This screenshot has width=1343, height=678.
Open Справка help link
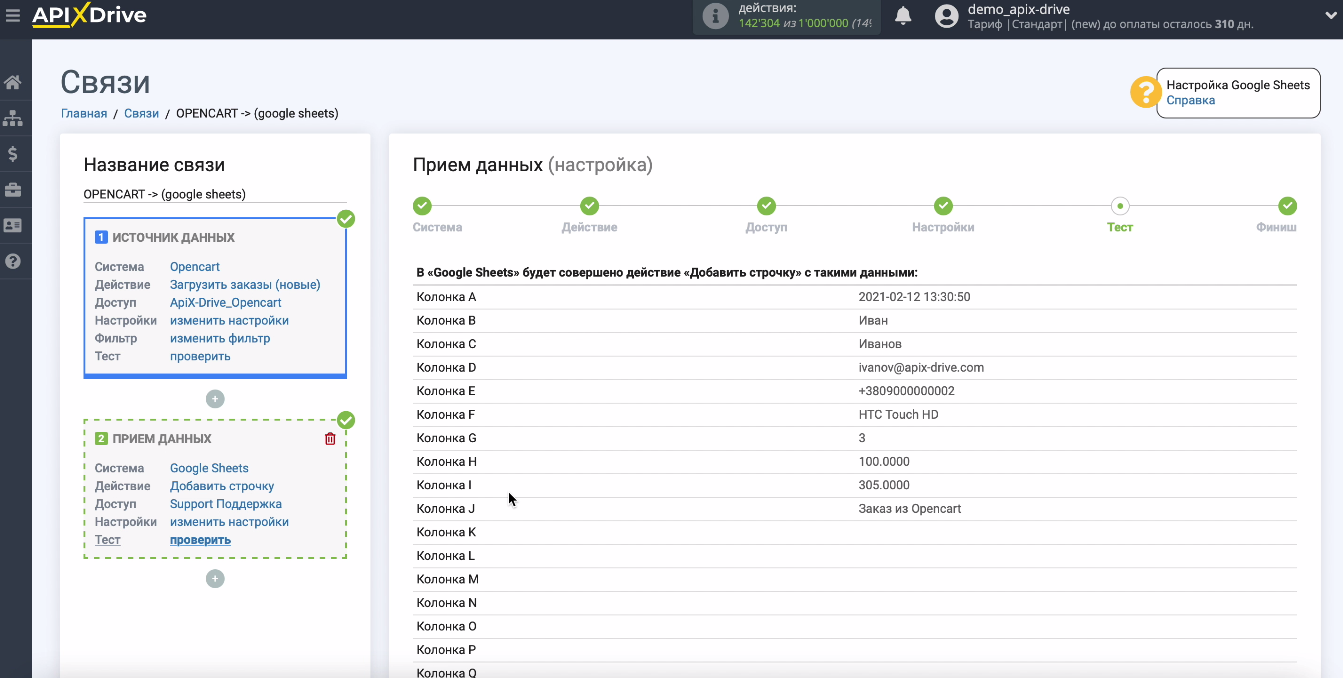(x=1191, y=100)
